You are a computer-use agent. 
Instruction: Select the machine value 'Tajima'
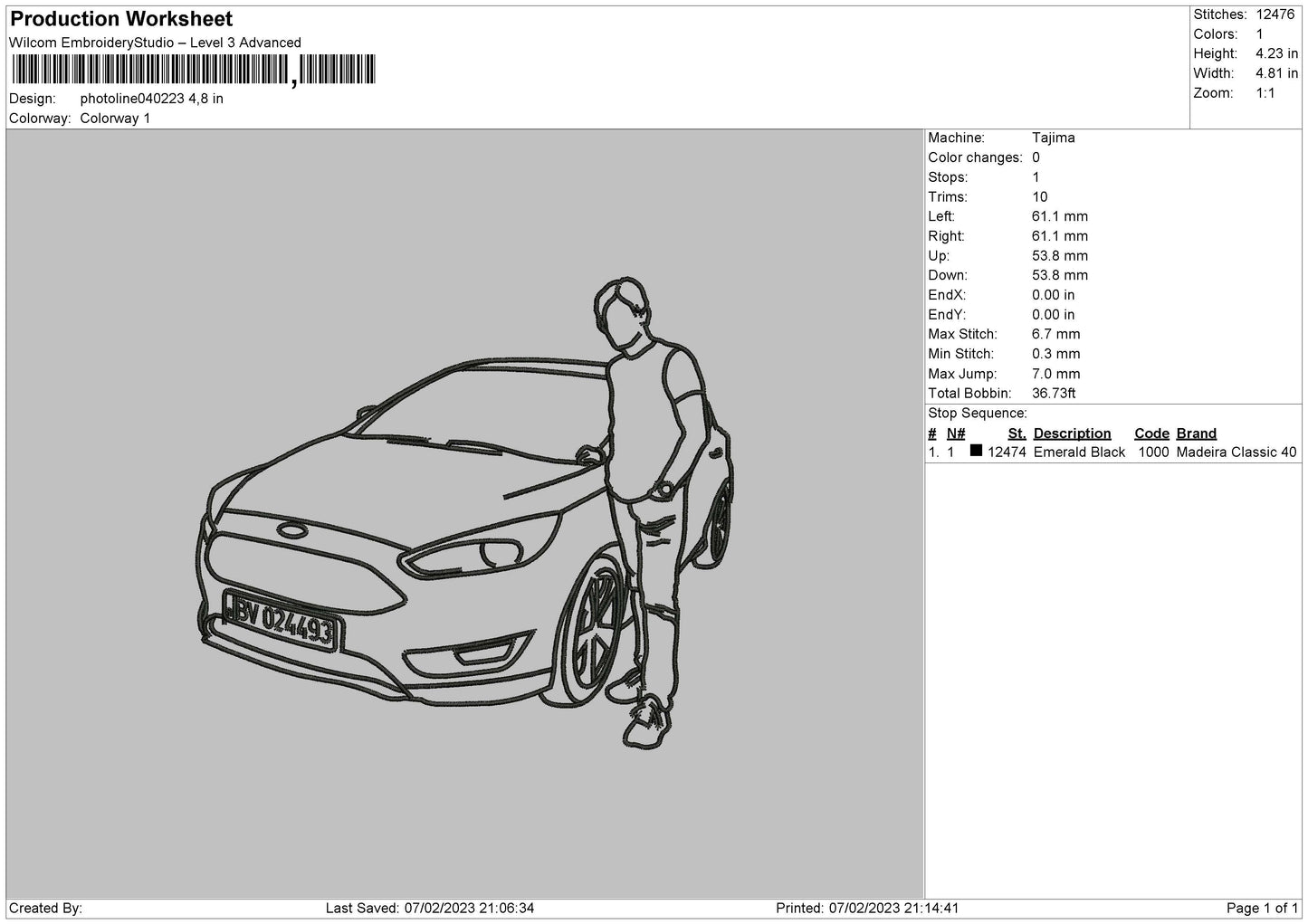click(1054, 138)
